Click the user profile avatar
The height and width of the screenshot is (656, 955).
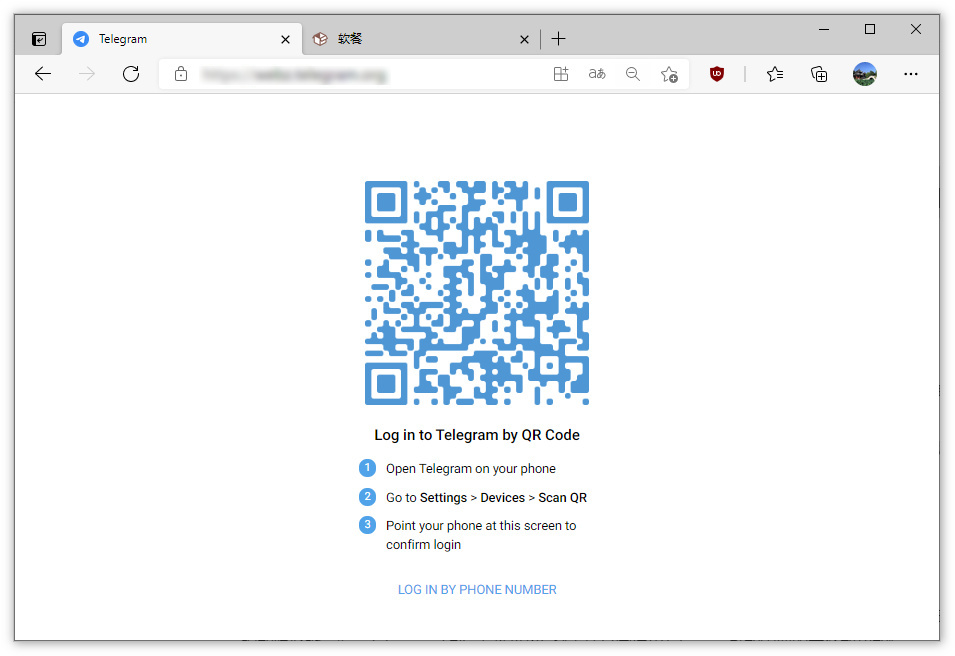click(864, 74)
